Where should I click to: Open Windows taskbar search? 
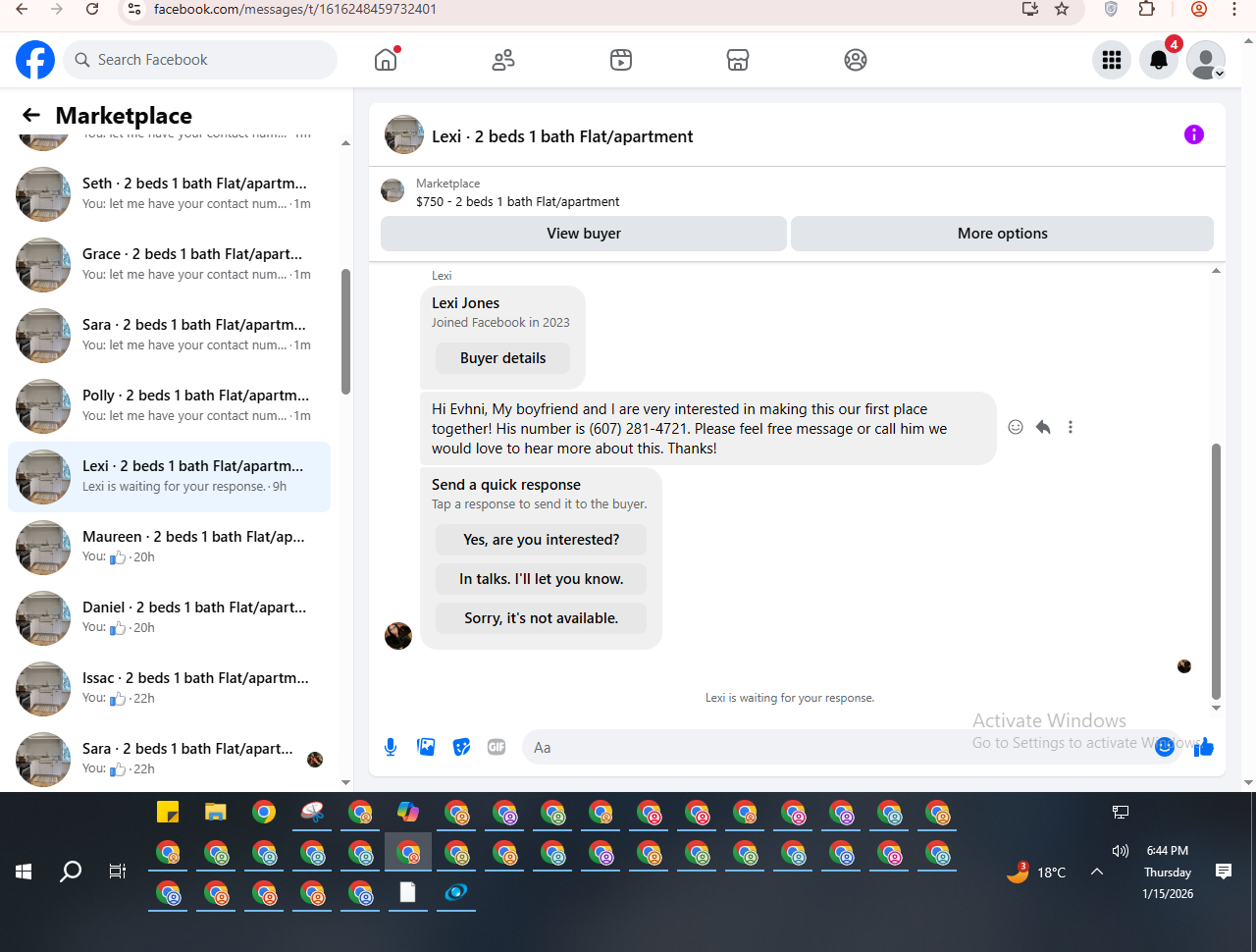coord(71,871)
